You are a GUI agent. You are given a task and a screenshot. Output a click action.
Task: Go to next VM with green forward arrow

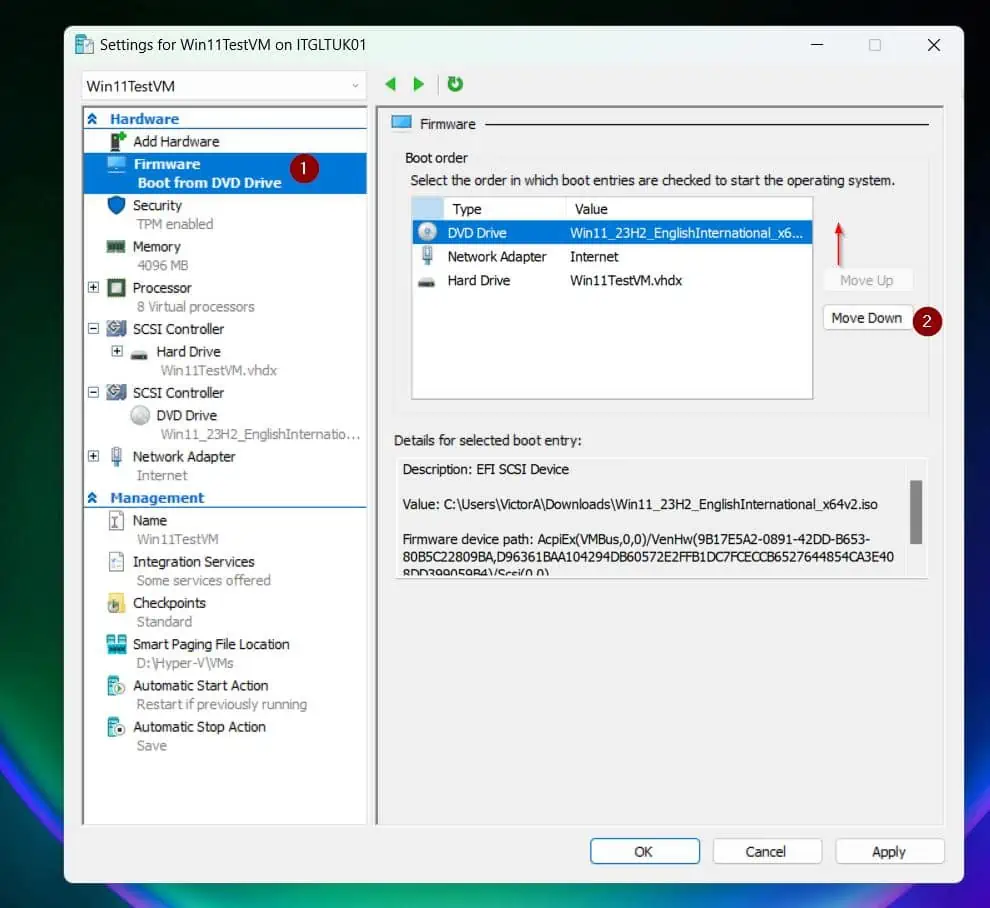coord(418,84)
